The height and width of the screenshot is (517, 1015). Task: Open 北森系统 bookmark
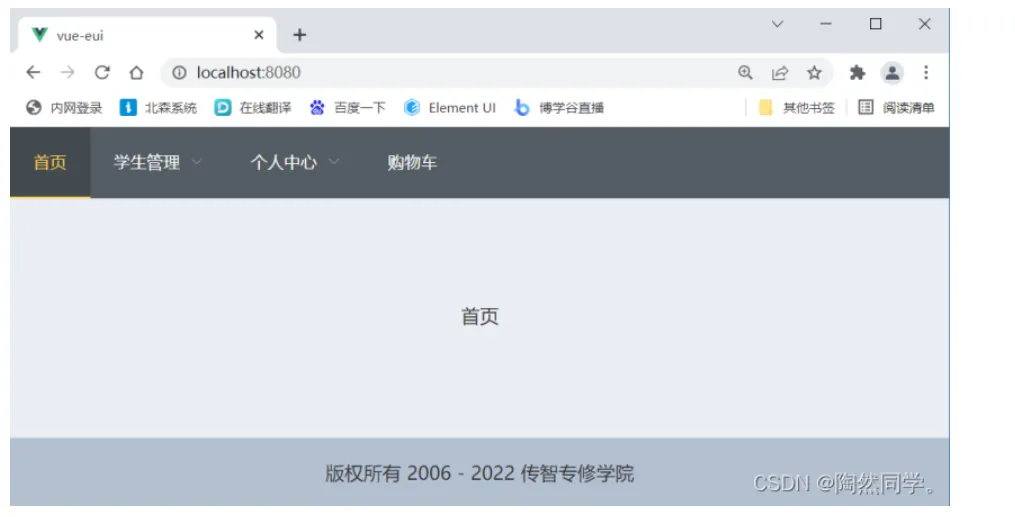point(159,108)
